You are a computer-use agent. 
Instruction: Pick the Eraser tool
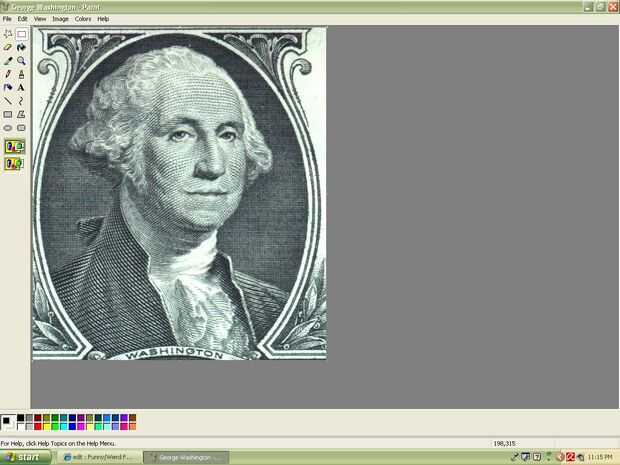tap(8, 47)
